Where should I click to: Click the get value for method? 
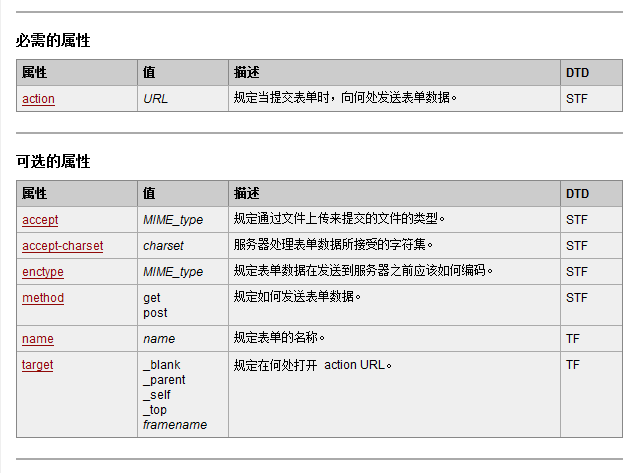coord(152,298)
